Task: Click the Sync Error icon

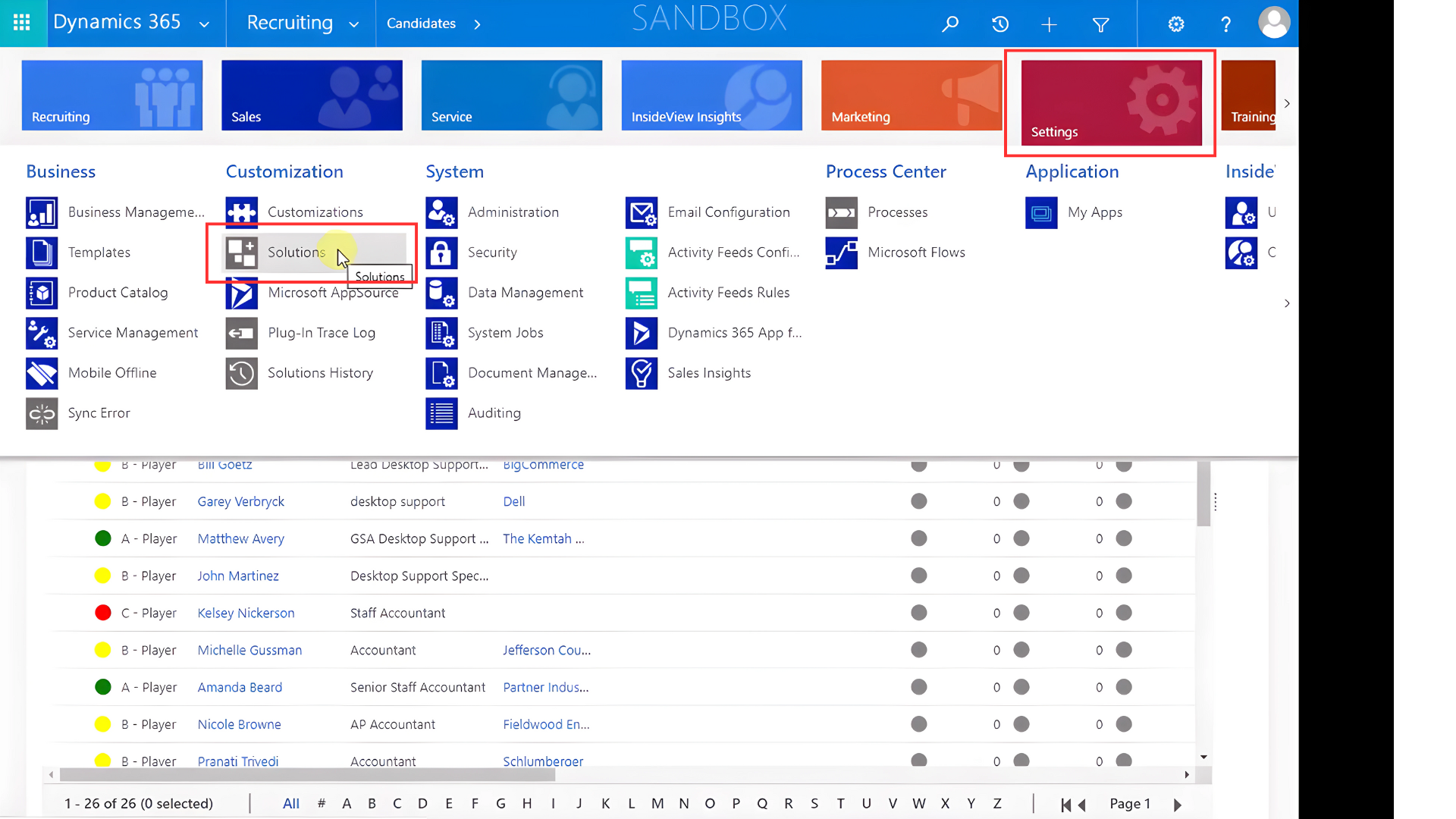Action: [x=42, y=413]
